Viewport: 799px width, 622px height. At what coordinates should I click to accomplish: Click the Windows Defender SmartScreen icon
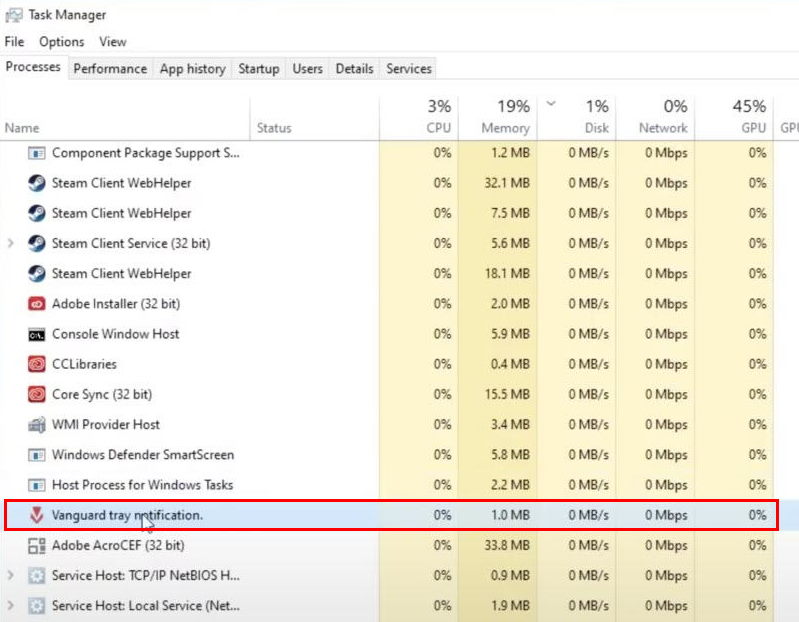tap(37, 454)
